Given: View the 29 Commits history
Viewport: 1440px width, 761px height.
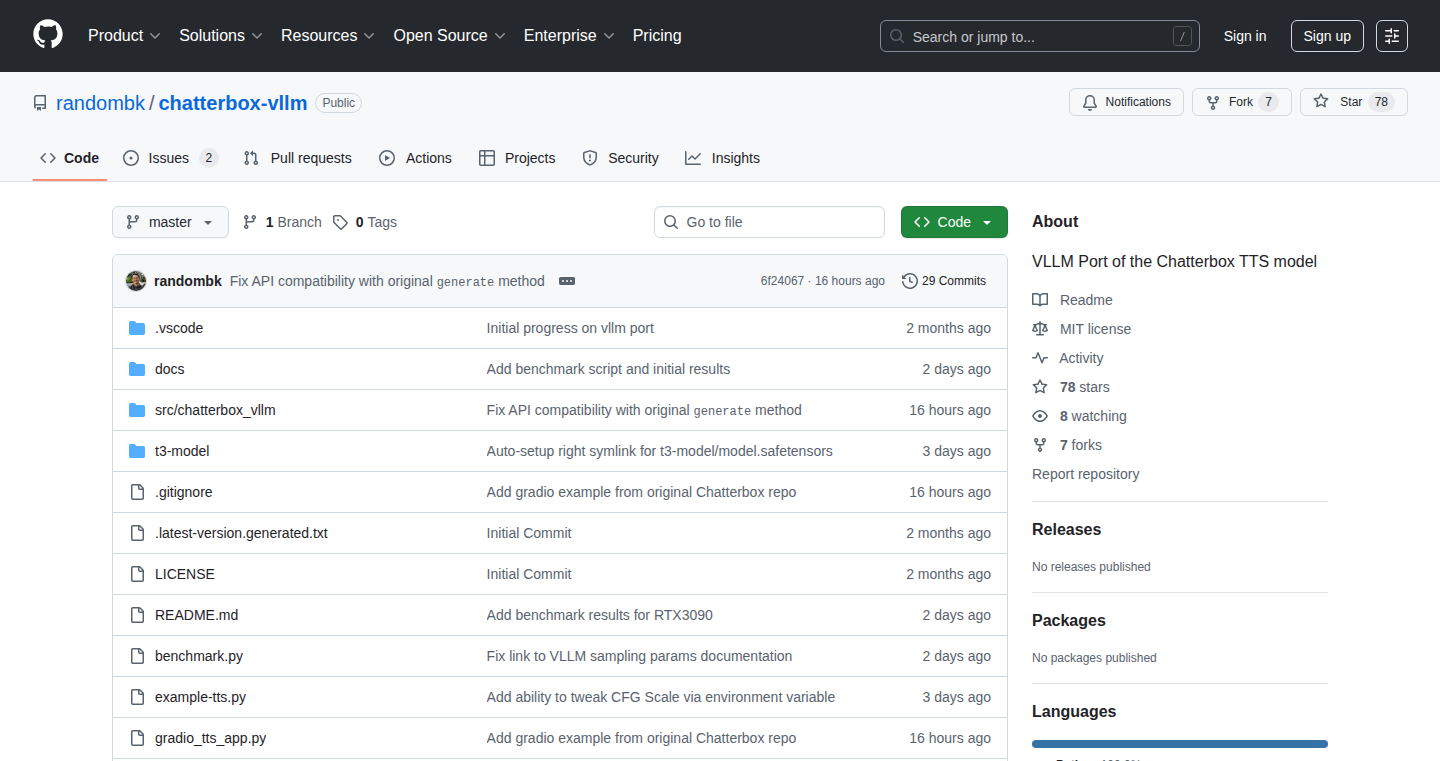Looking at the screenshot, I should click(944, 281).
